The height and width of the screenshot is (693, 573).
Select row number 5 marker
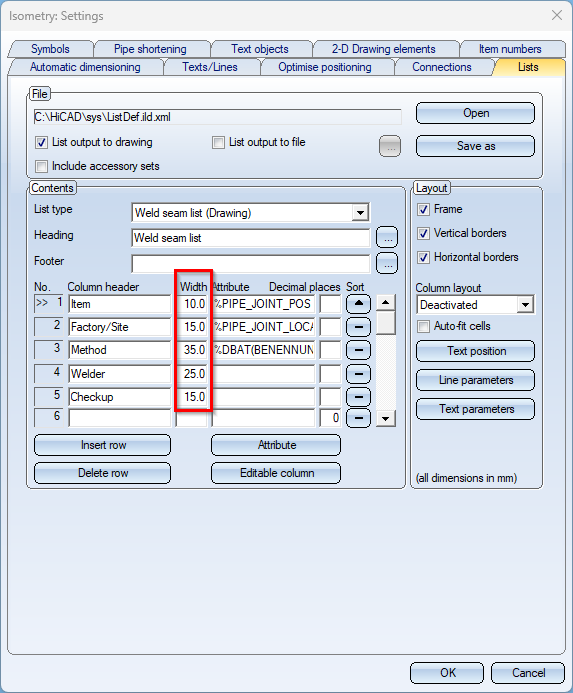(x=49, y=396)
